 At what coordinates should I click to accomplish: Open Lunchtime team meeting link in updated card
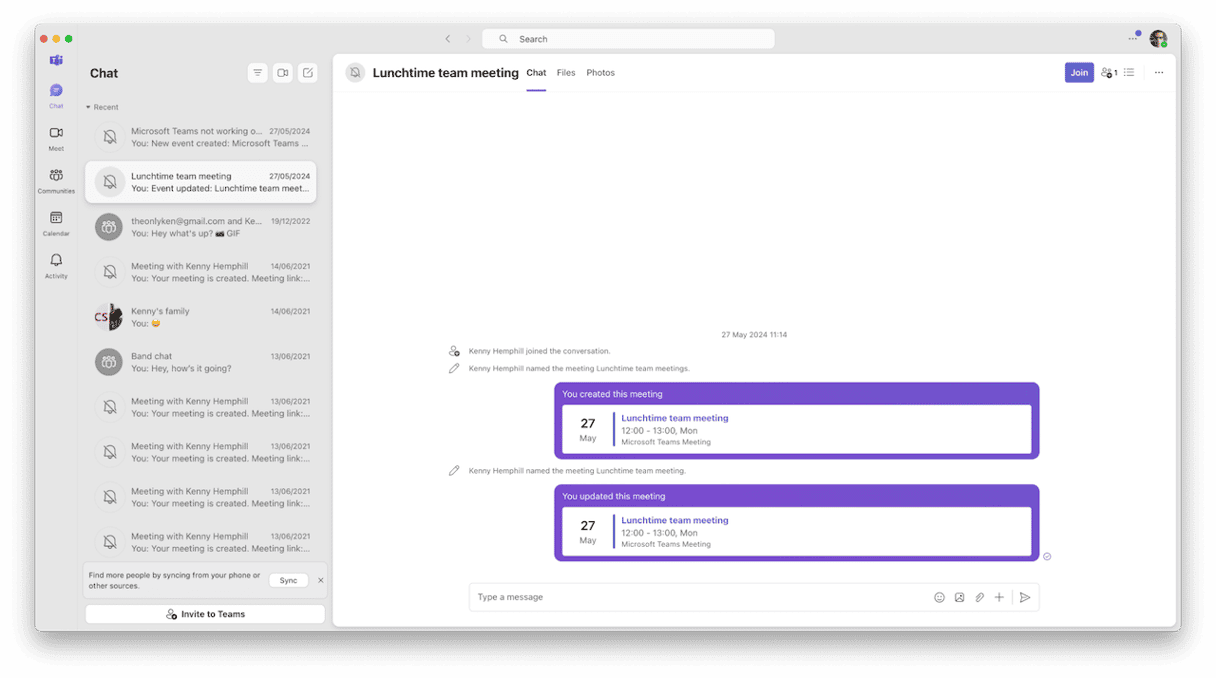675,520
